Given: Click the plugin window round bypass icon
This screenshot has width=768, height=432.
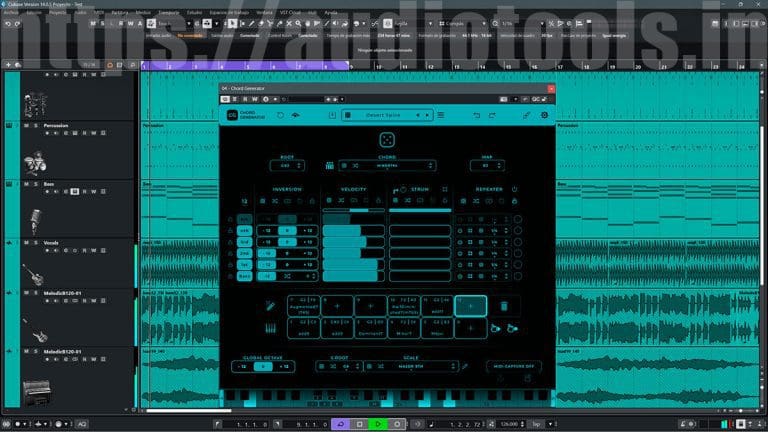Looking at the screenshot, I should click(266, 99).
